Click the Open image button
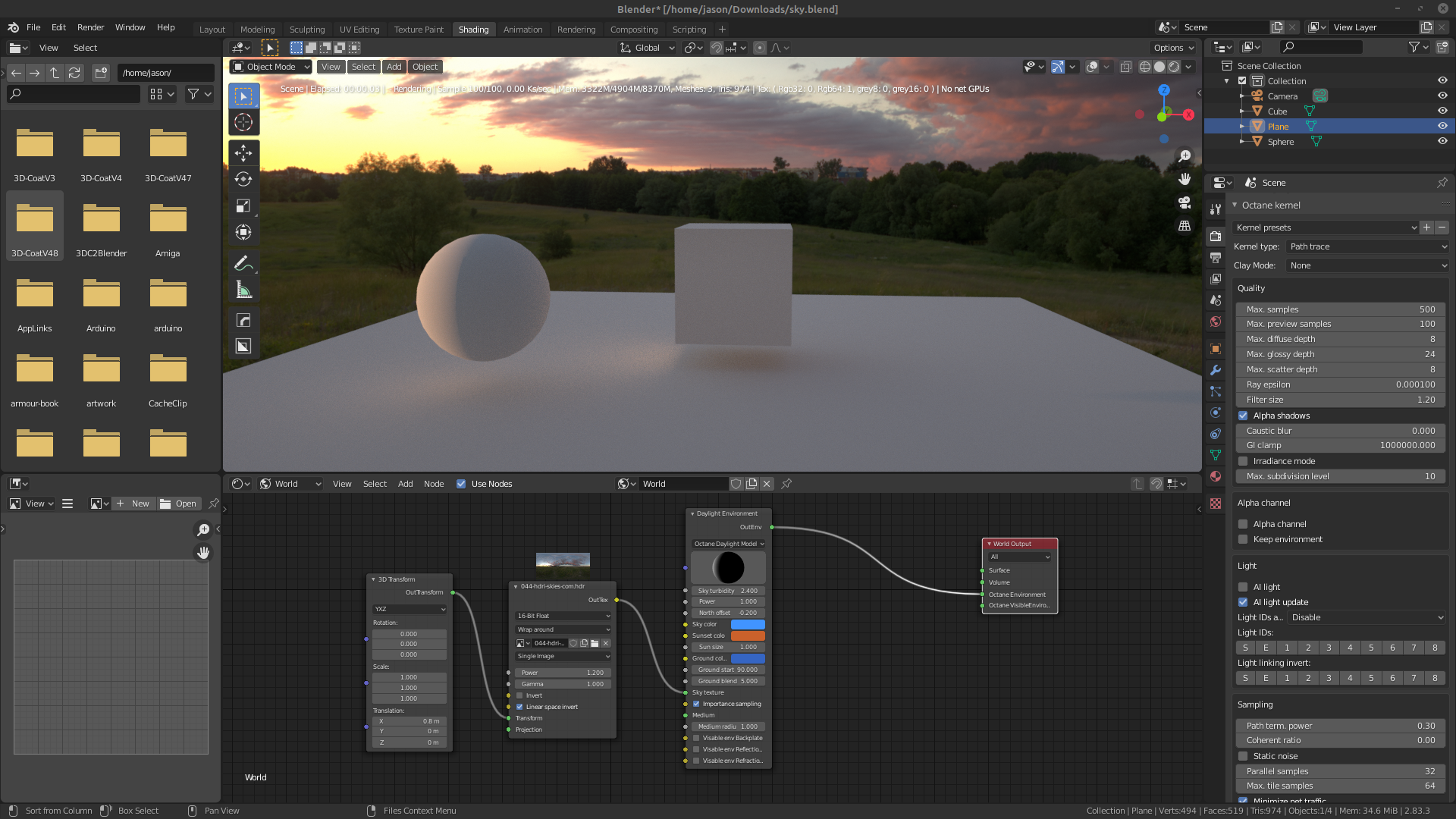 [178, 504]
